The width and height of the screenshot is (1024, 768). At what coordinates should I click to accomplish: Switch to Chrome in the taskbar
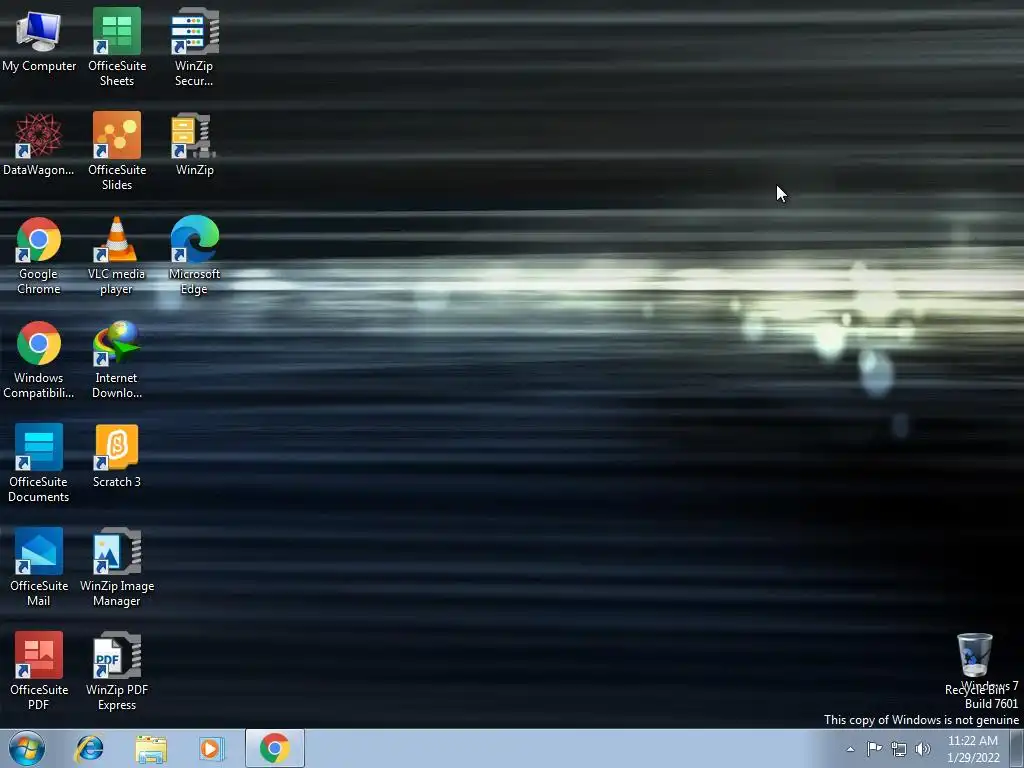(x=275, y=748)
